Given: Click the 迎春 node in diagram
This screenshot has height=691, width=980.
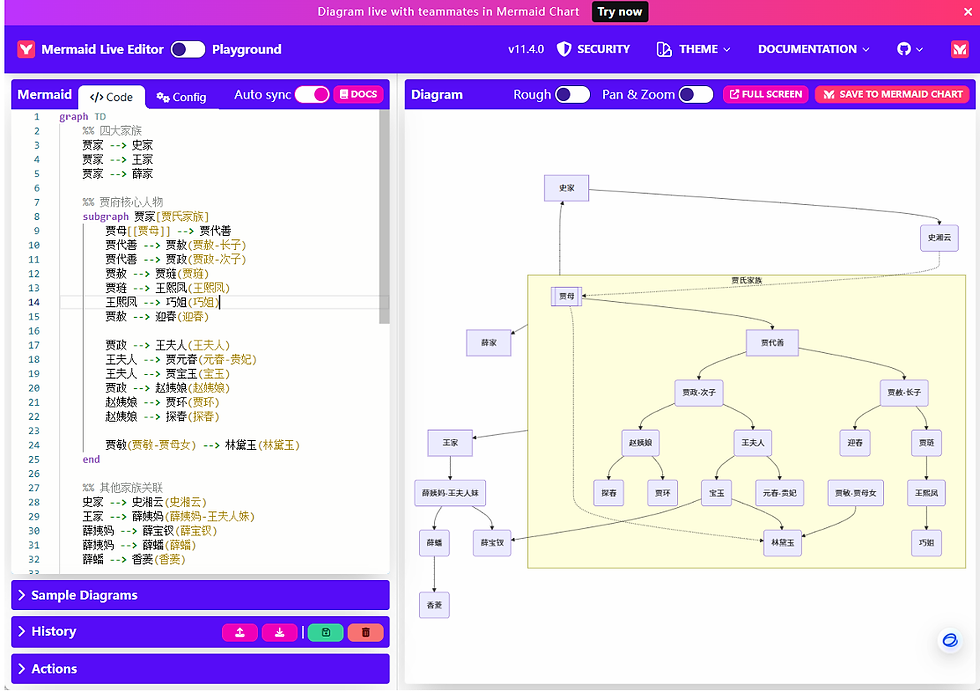Looking at the screenshot, I should pyautogui.click(x=855, y=443).
